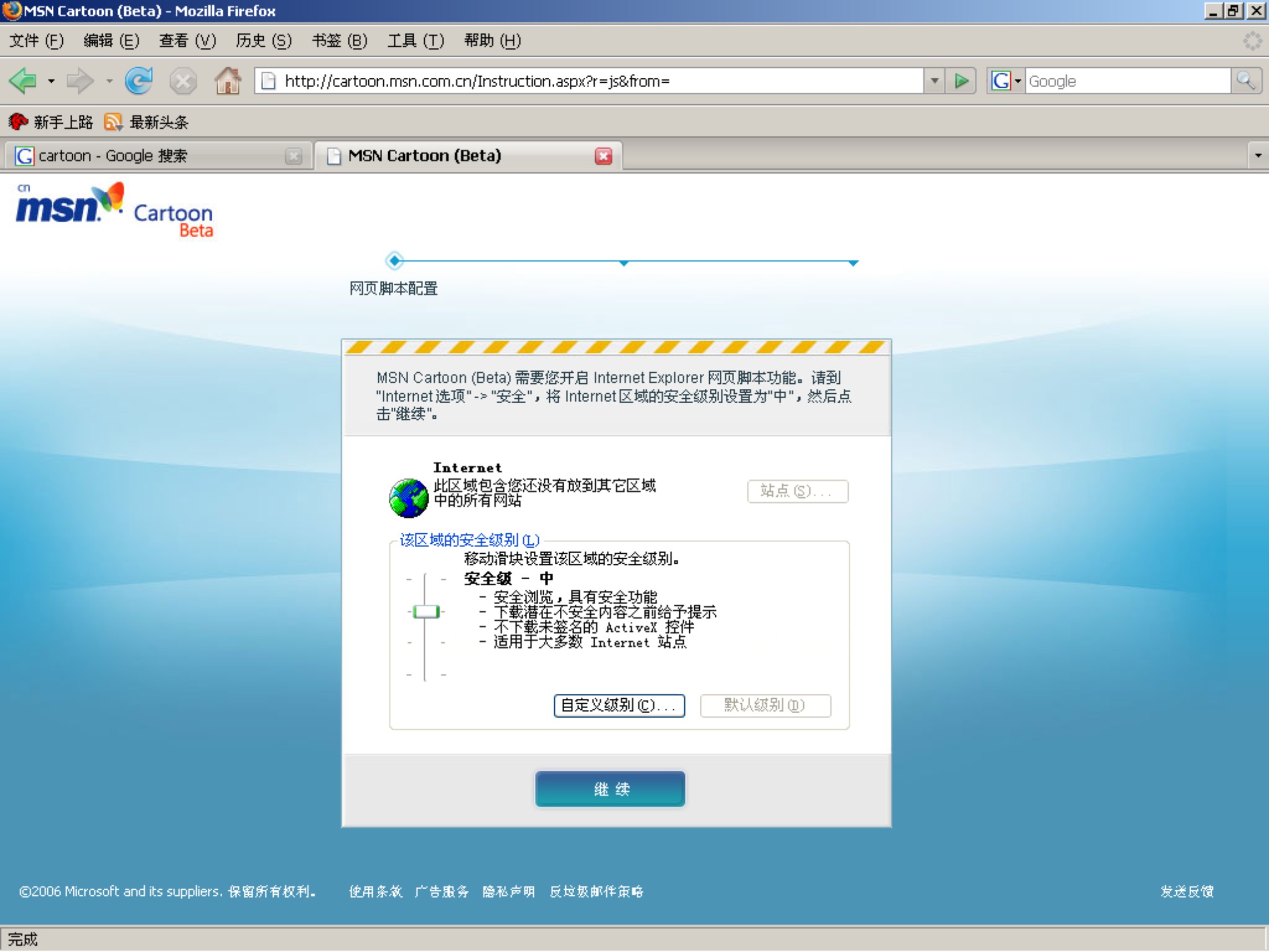
Task: Click the 继续 continue button
Action: pos(610,789)
